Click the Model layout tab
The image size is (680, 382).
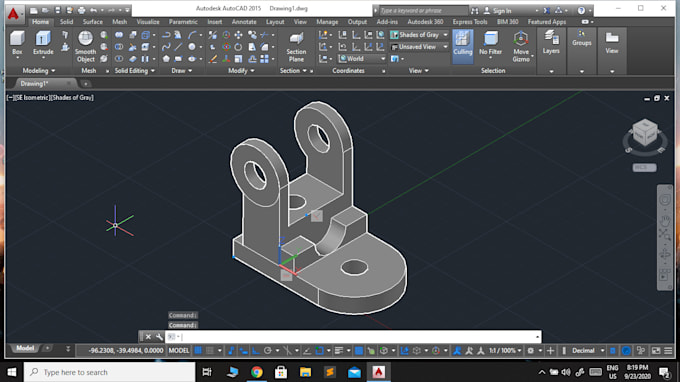(x=25, y=348)
